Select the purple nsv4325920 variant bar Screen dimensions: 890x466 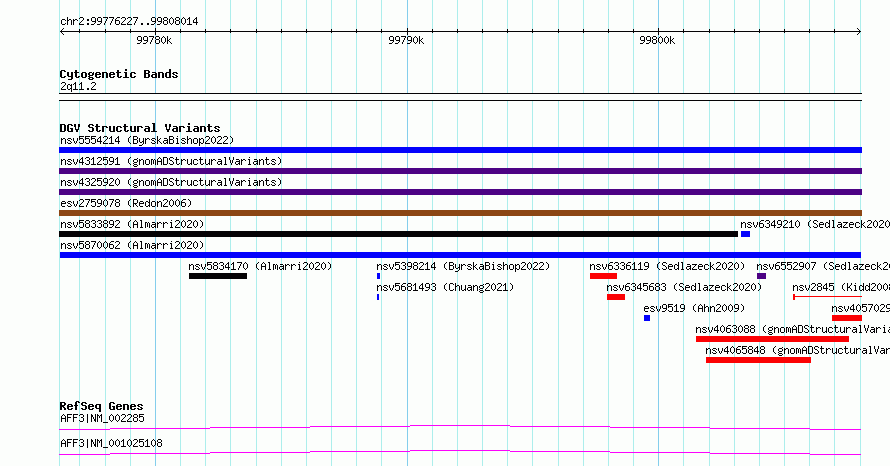[460, 192]
